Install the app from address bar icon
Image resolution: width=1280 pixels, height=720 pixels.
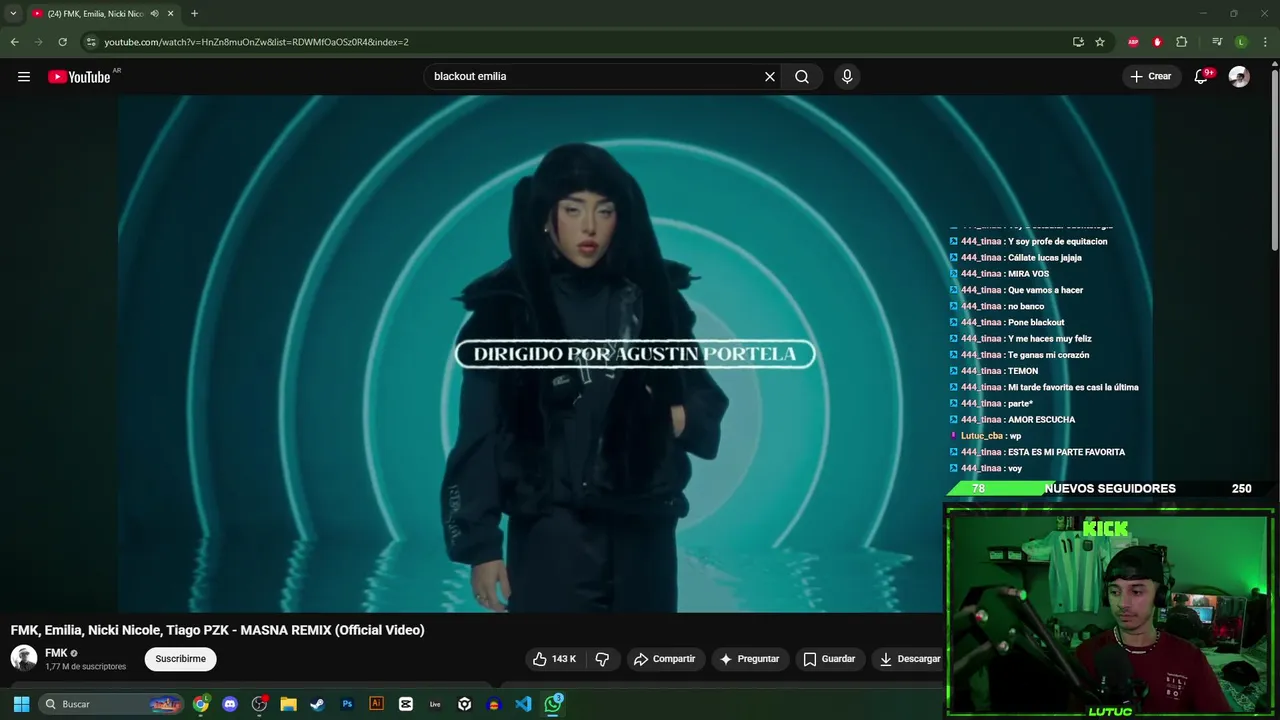[x=1078, y=42]
